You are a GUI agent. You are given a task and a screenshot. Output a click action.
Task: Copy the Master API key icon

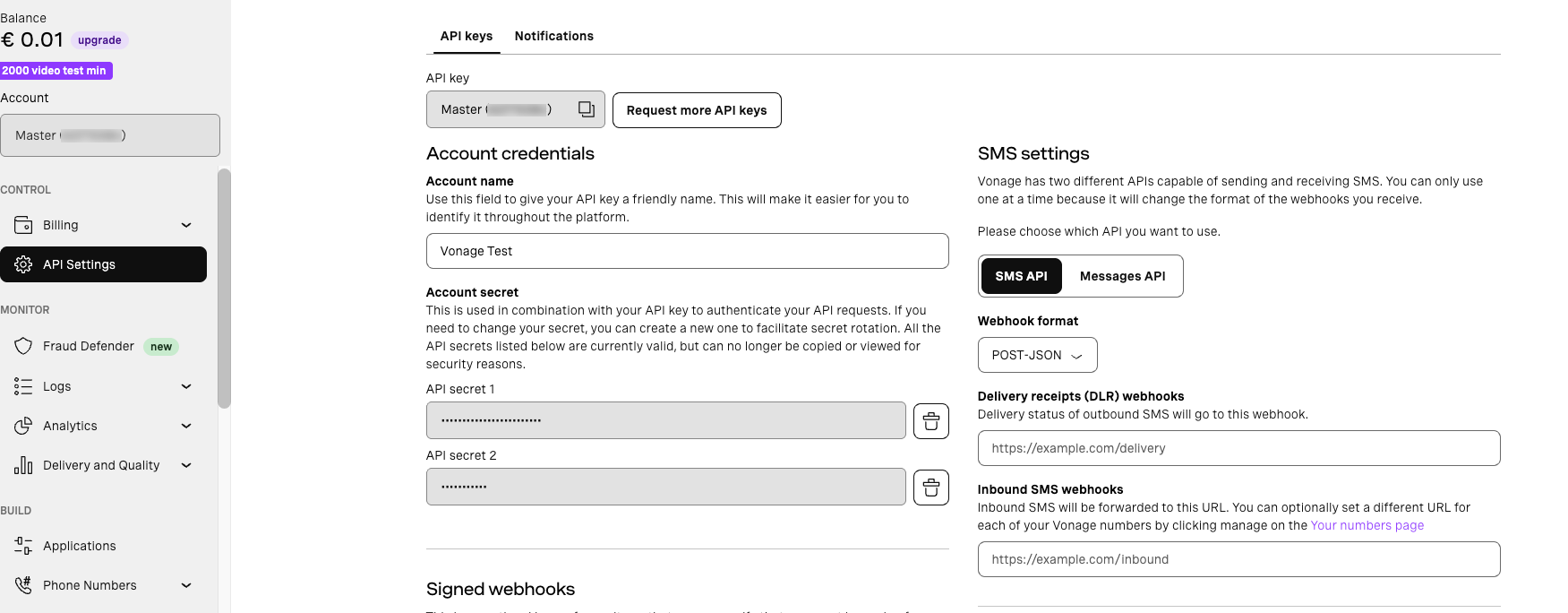tap(587, 109)
